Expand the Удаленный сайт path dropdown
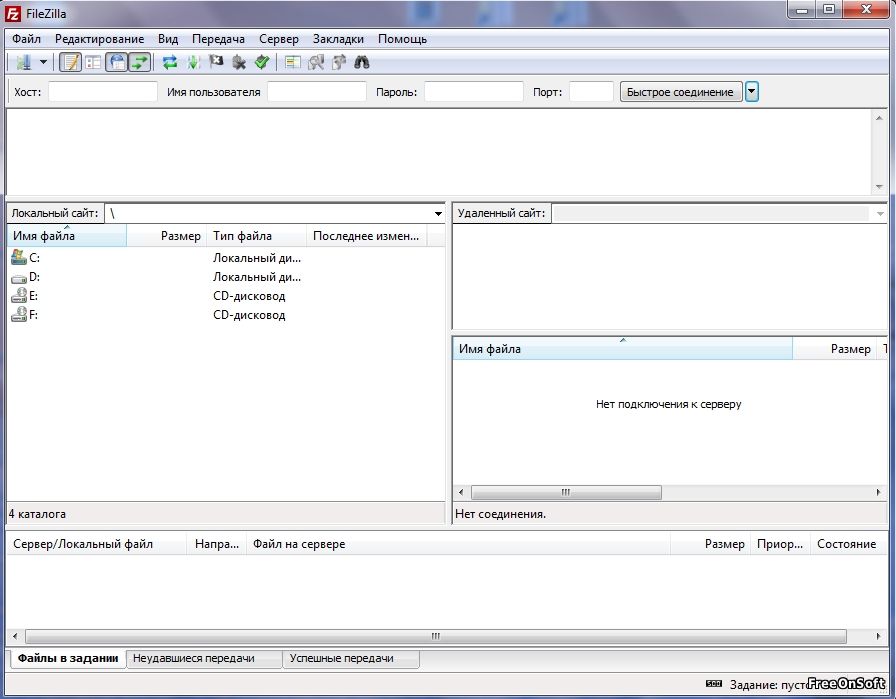 [x=879, y=214]
